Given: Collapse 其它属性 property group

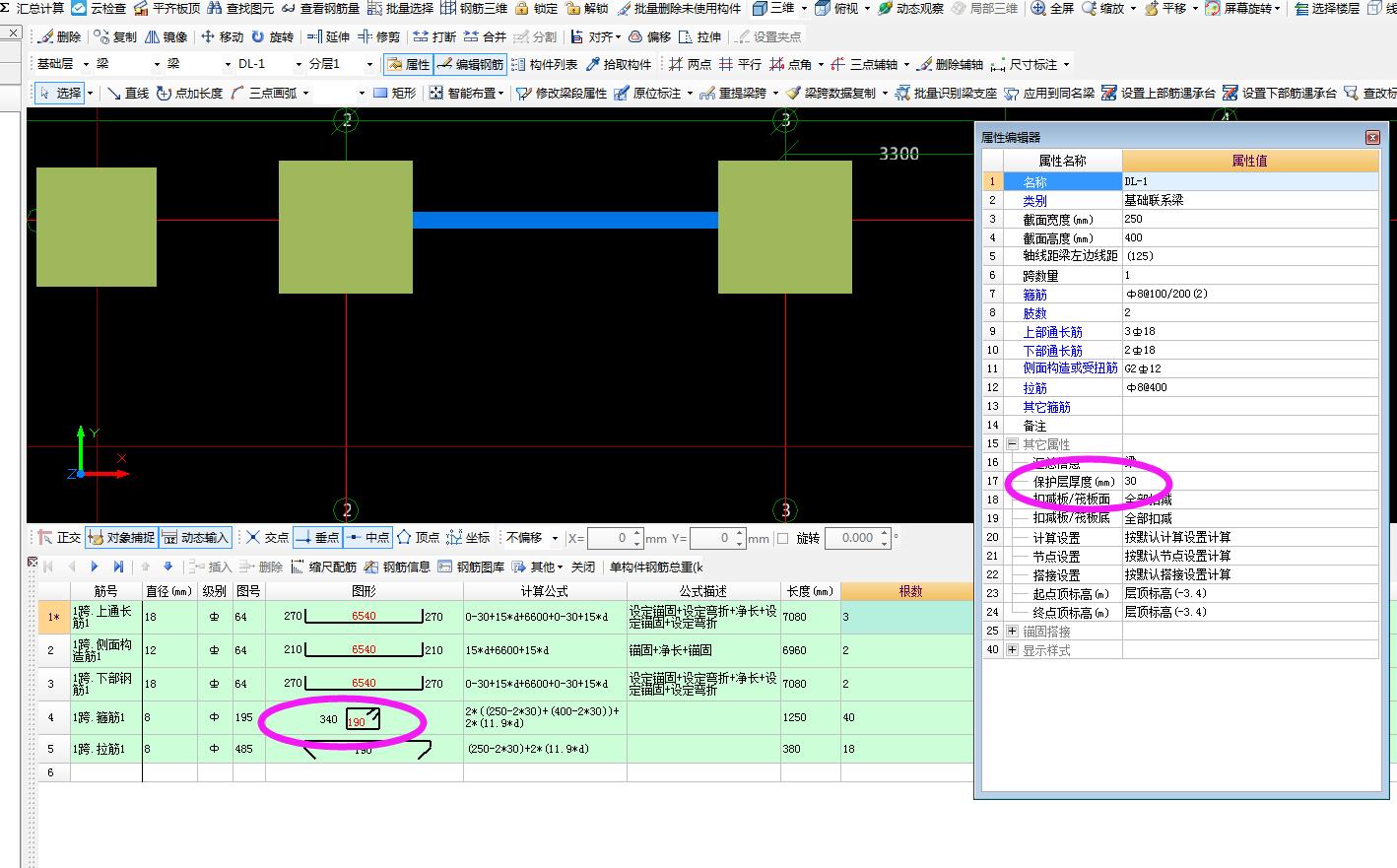Looking at the screenshot, I should (x=1012, y=444).
